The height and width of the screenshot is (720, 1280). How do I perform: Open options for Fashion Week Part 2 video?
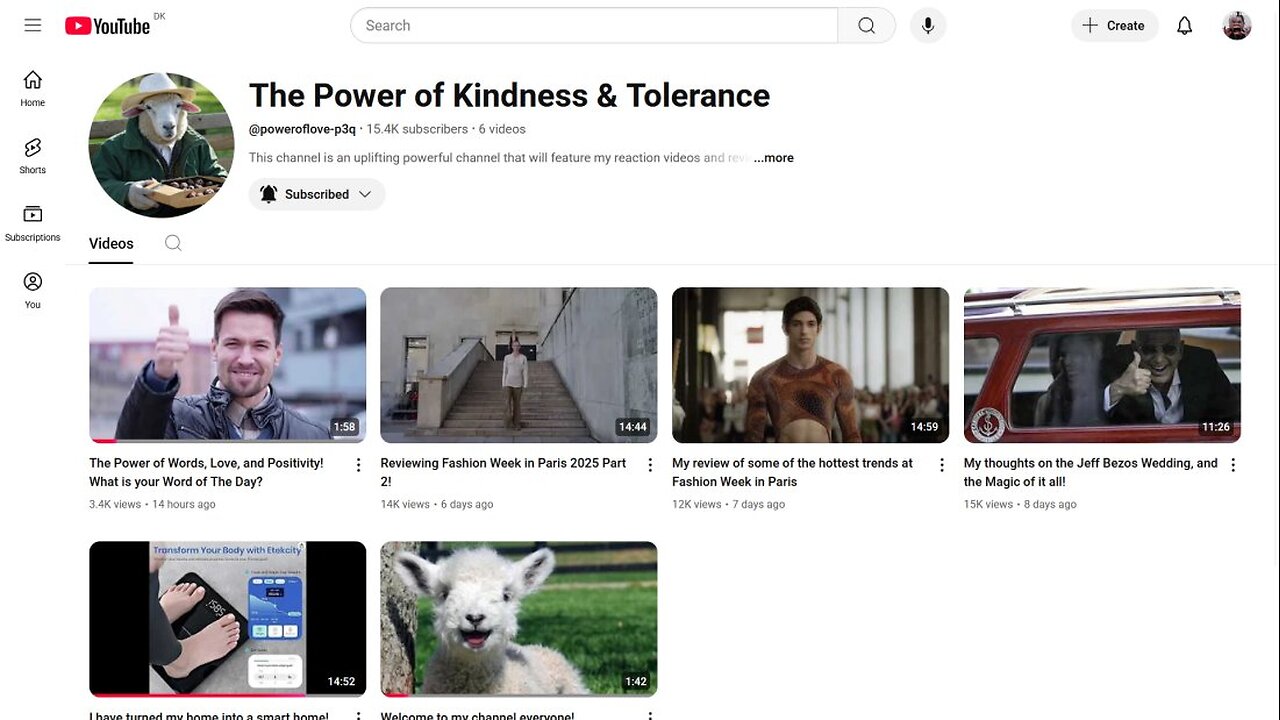click(650, 465)
